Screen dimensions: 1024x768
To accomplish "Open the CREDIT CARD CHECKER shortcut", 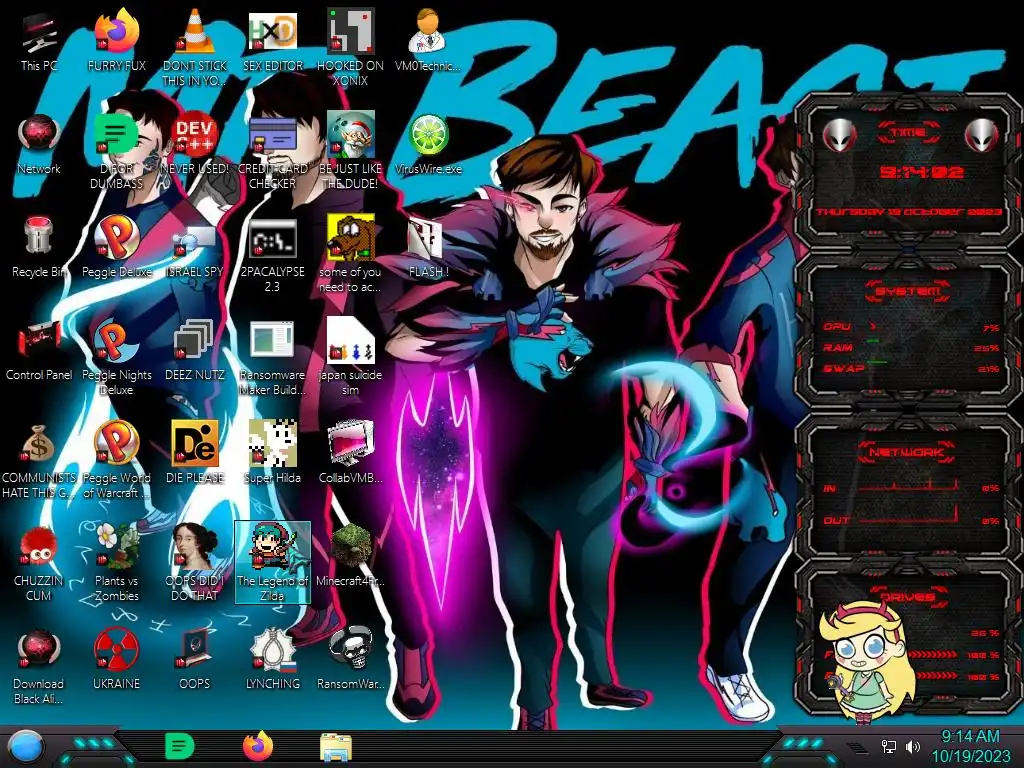I will pyautogui.click(x=272, y=151).
